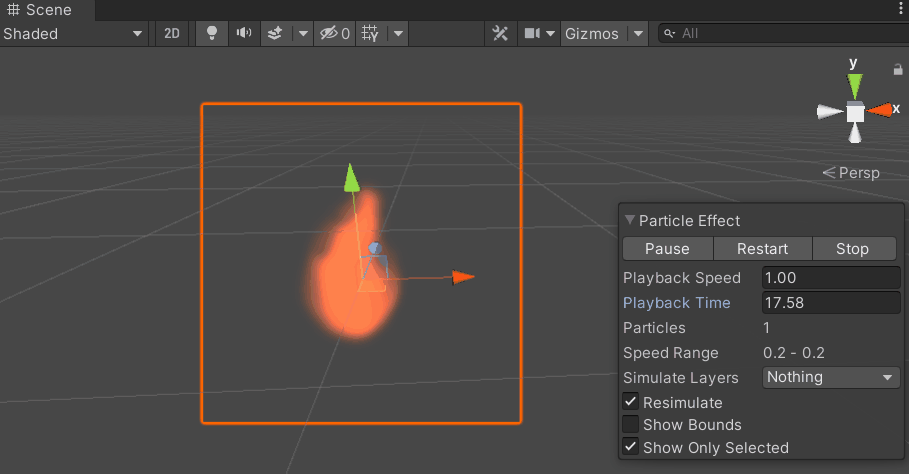Toggle the Gizmos button

[592, 34]
